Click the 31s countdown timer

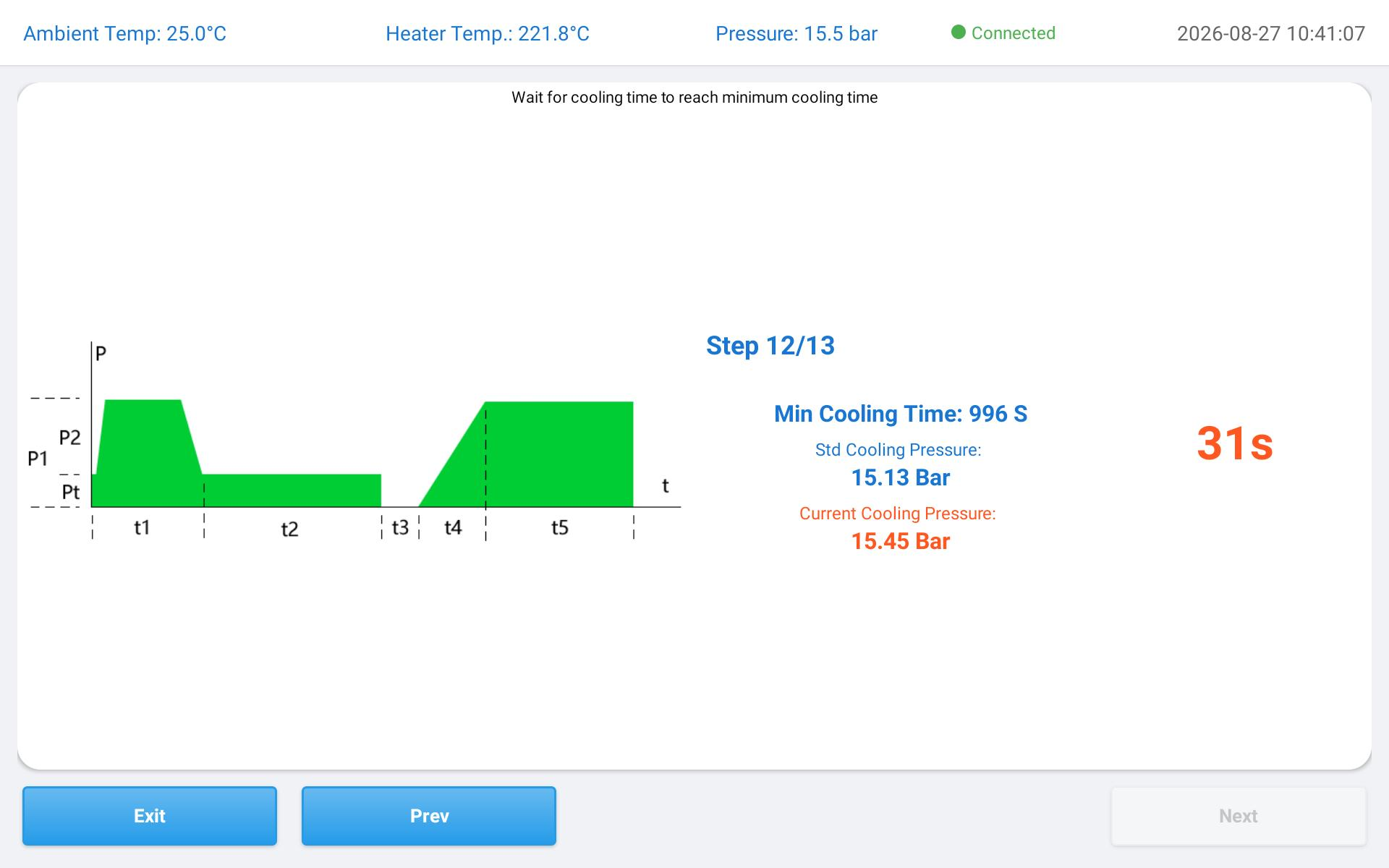[x=1235, y=443]
